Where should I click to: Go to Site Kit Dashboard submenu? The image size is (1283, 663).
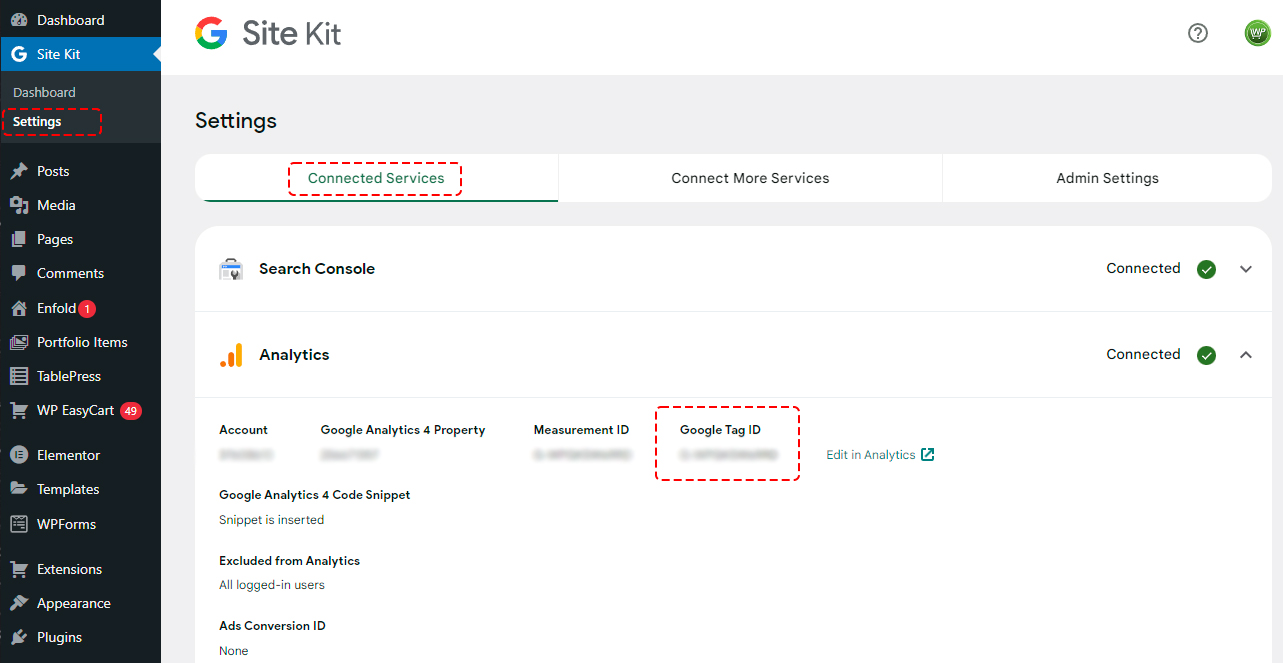coord(44,92)
